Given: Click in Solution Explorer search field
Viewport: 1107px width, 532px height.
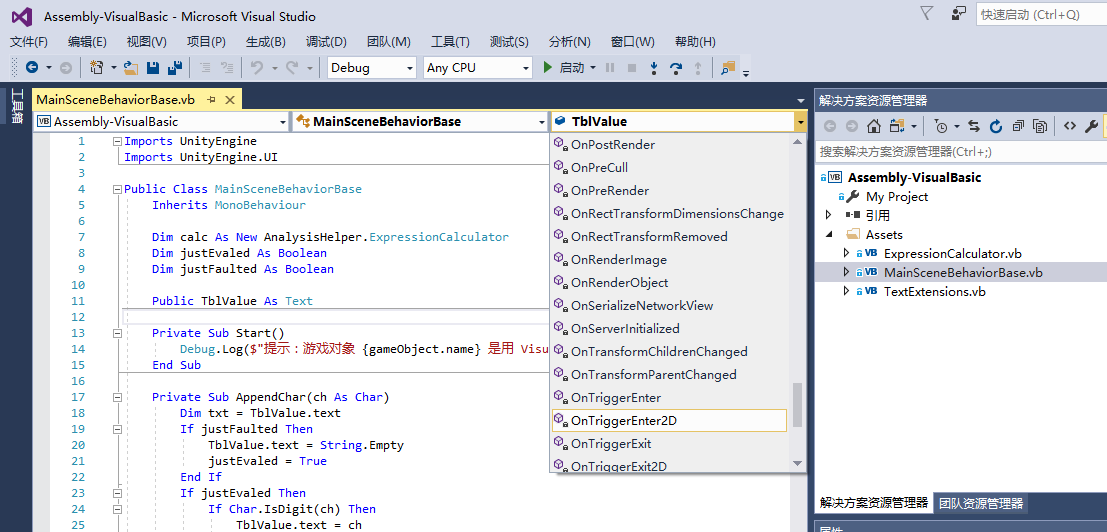Looking at the screenshot, I should click(961, 151).
